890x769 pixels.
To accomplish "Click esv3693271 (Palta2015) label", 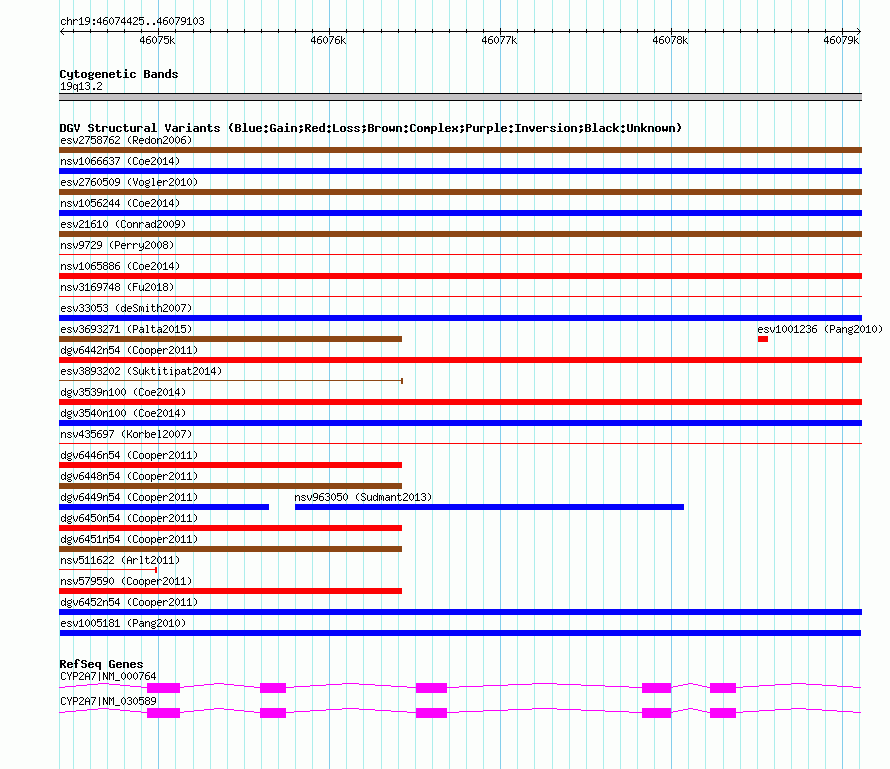I will pos(126,329).
